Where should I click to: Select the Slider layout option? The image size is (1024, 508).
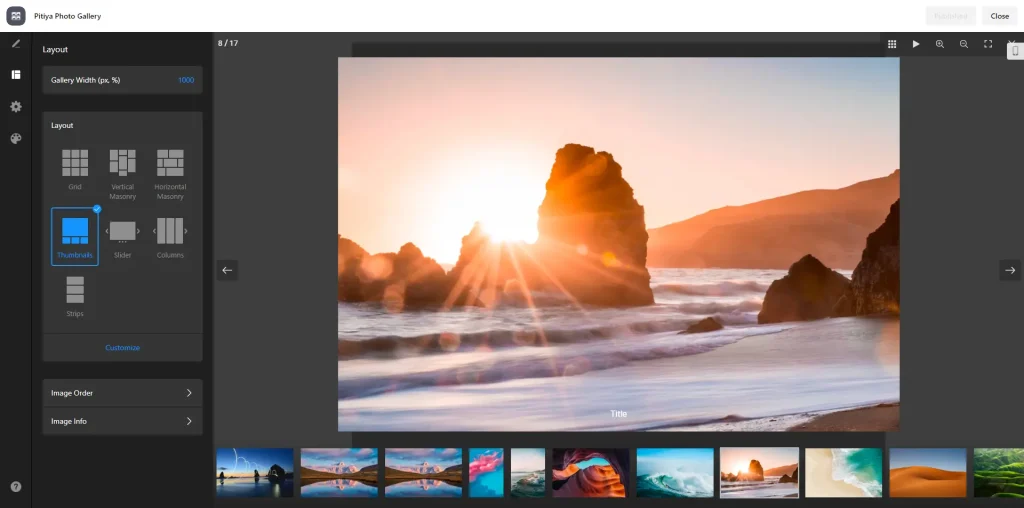(123, 236)
